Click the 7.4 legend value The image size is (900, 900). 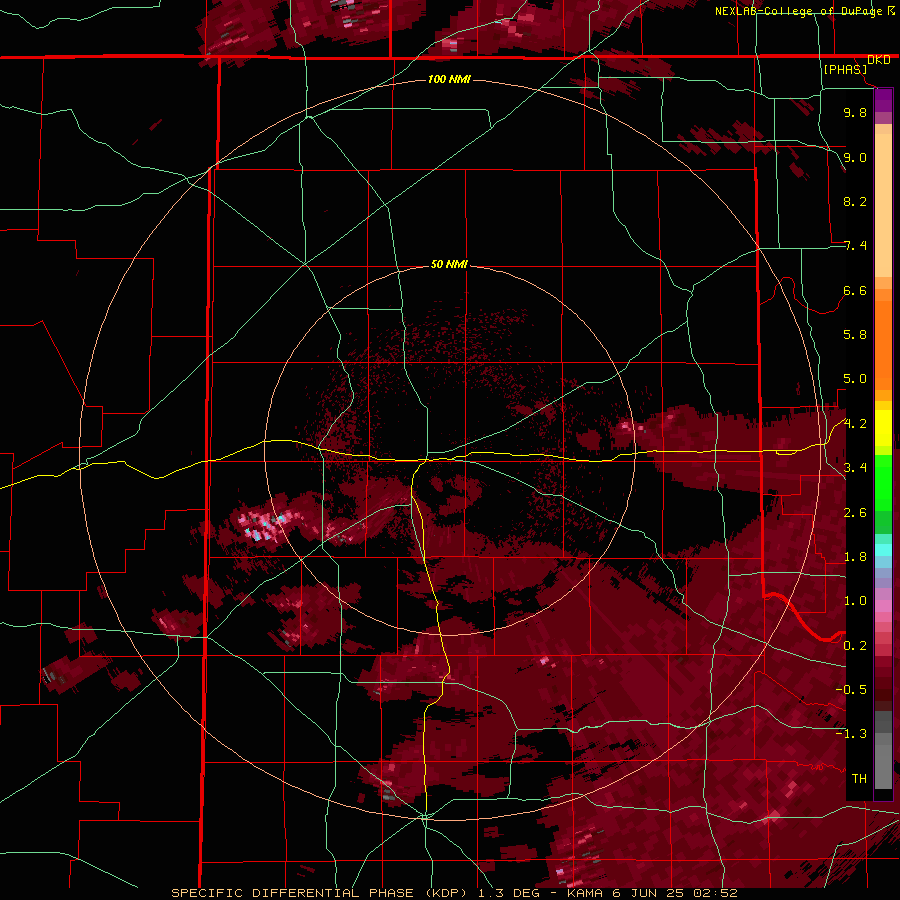(855, 246)
